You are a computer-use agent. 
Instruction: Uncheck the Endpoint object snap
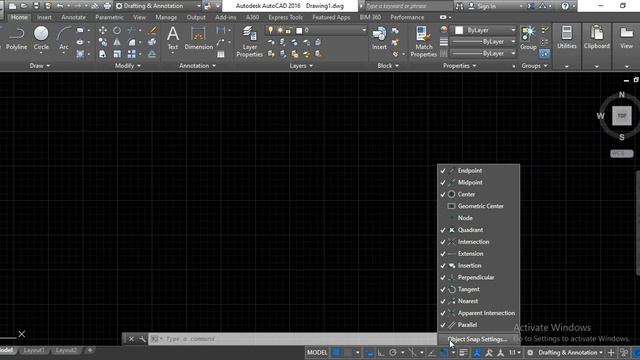tap(478, 171)
